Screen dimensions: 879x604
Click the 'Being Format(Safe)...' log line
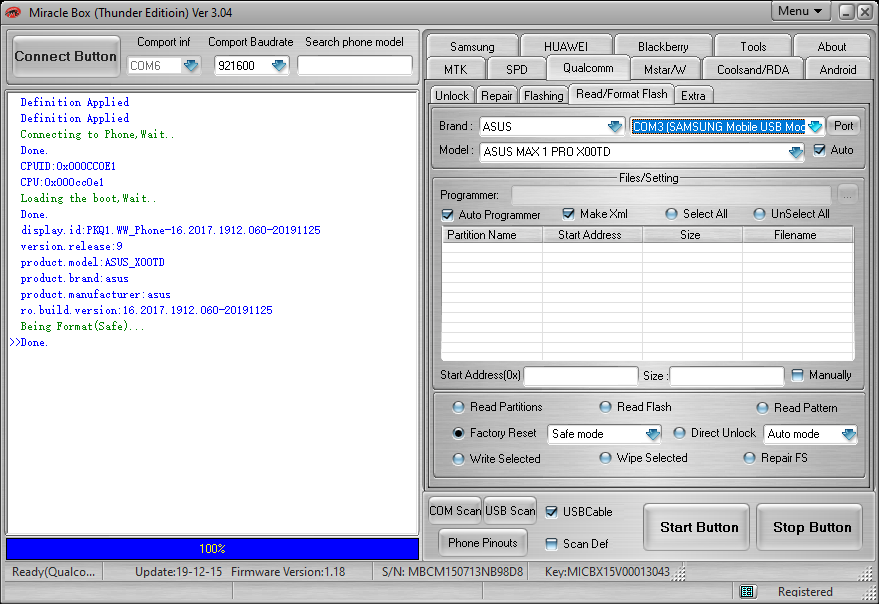[x=82, y=326]
